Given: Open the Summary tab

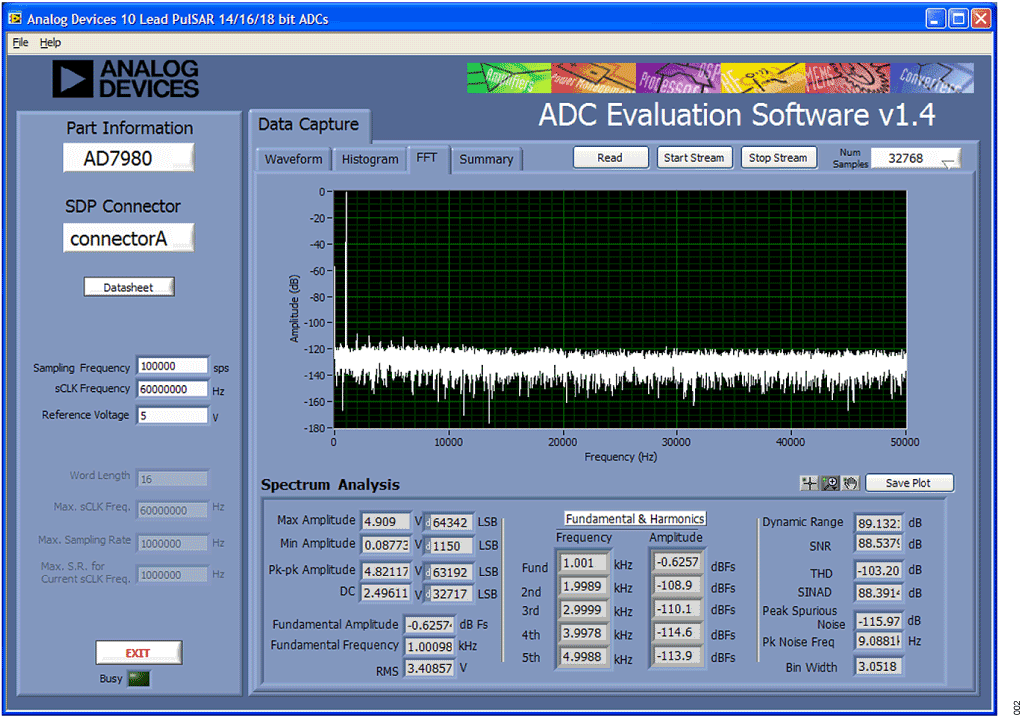Looking at the screenshot, I should (x=486, y=159).
